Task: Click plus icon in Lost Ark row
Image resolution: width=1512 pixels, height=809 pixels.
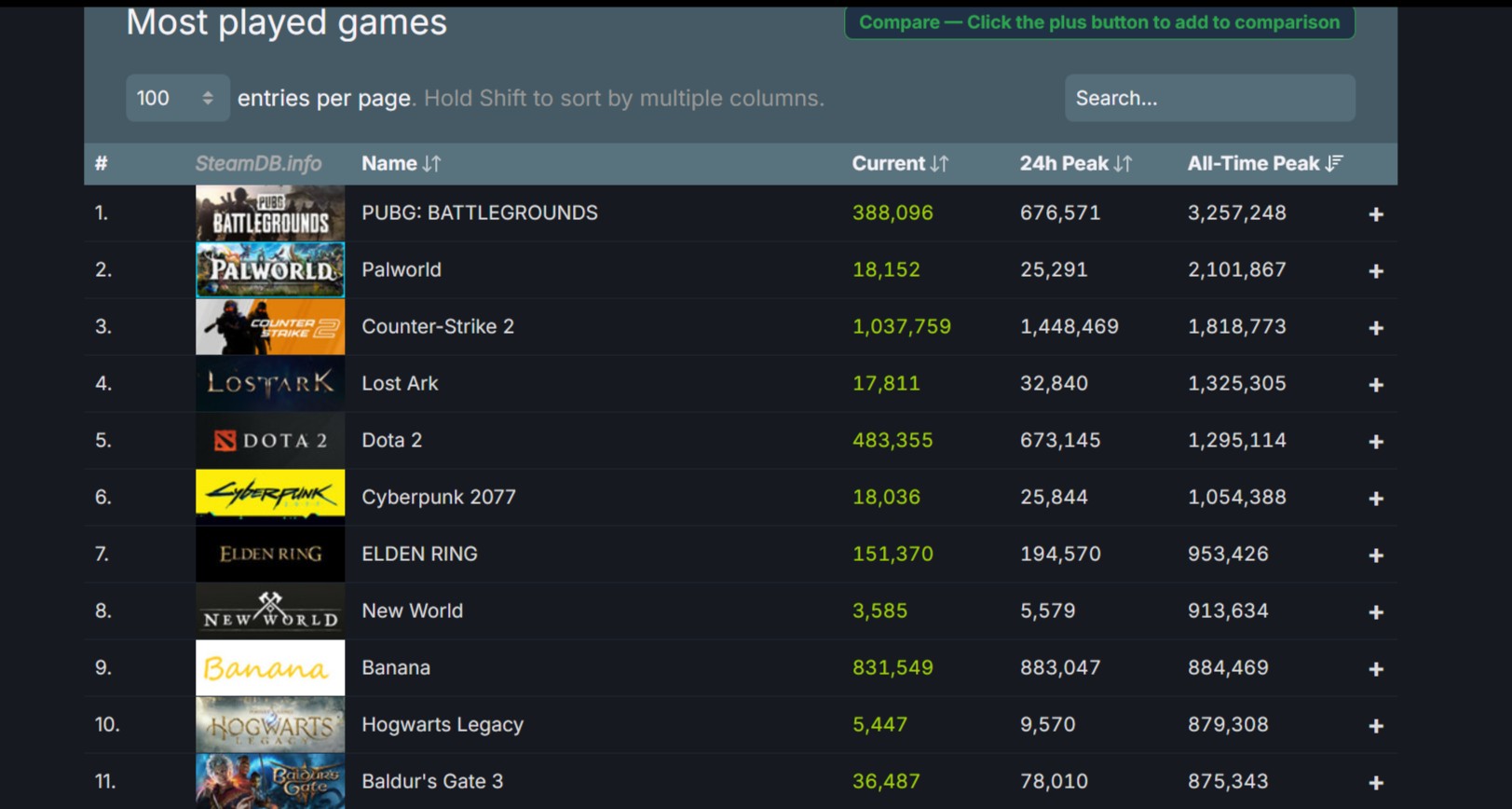Action: tap(1375, 385)
